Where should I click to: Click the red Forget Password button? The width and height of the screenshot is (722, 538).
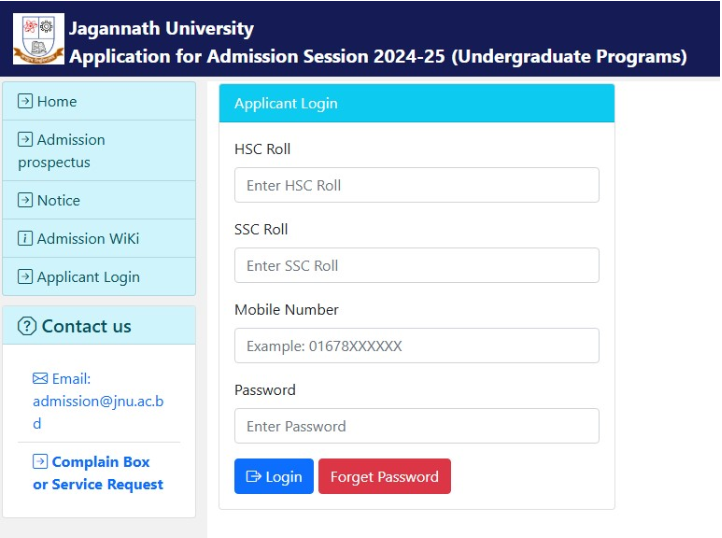384,476
